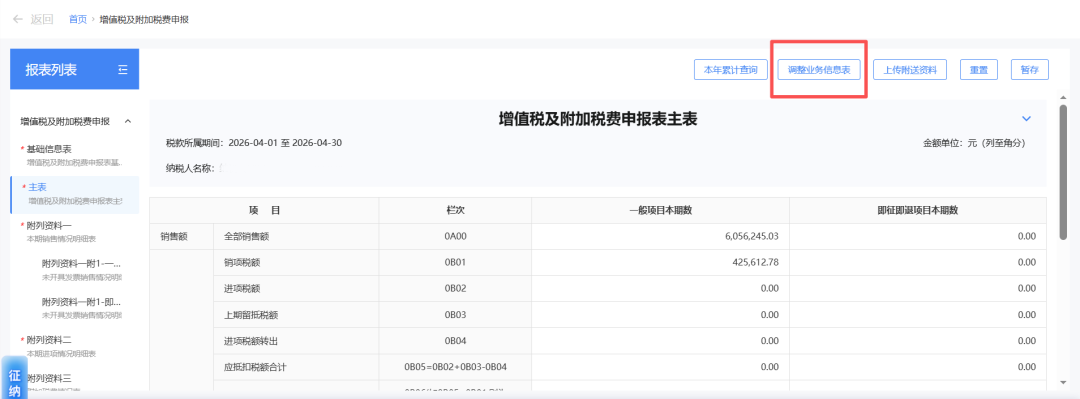The width and height of the screenshot is (1080, 399).
Task: Click the 0B04 column code cell
Action: tap(455, 341)
